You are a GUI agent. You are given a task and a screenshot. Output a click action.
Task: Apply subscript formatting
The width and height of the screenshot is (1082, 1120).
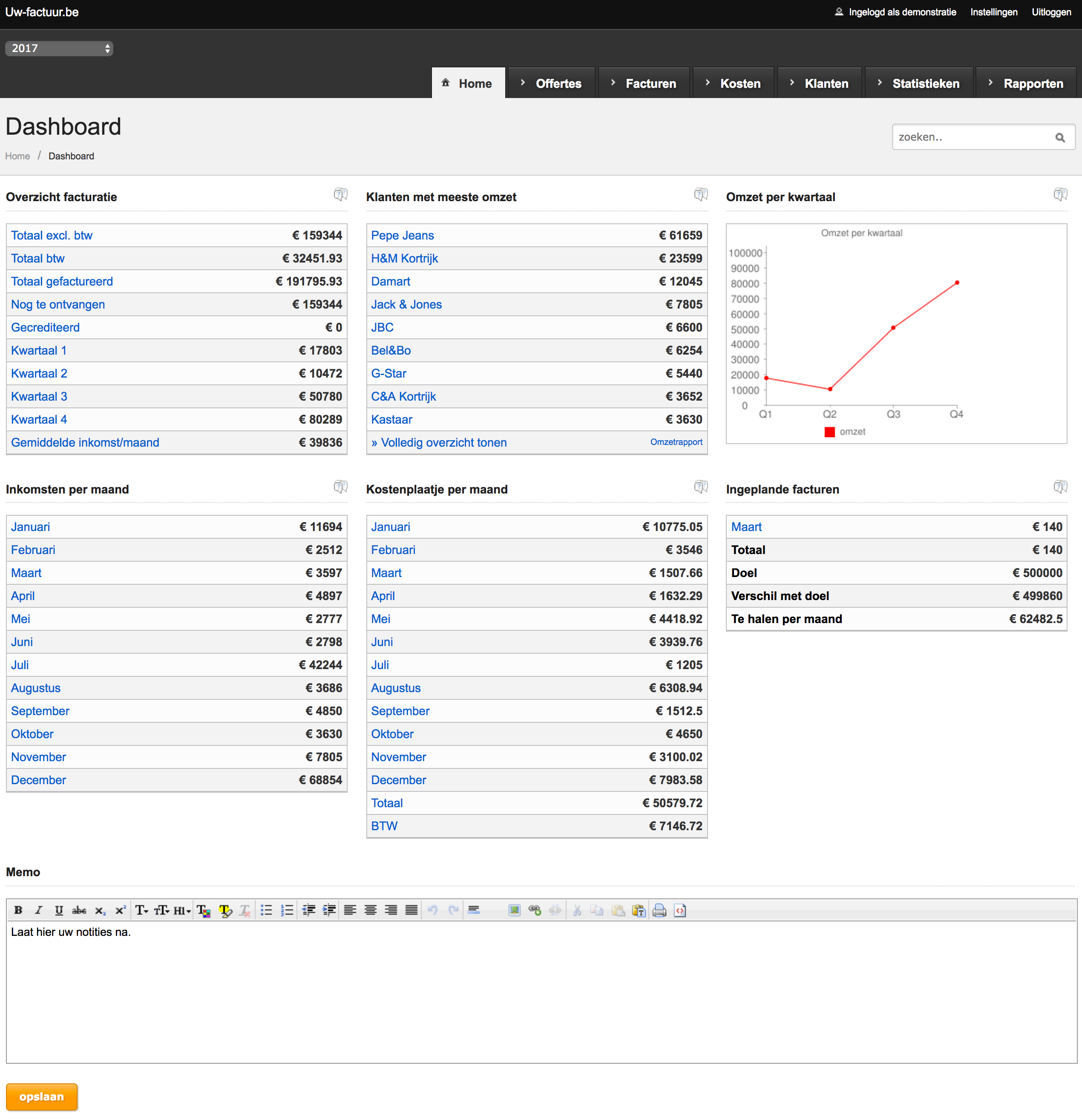click(100, 910)
